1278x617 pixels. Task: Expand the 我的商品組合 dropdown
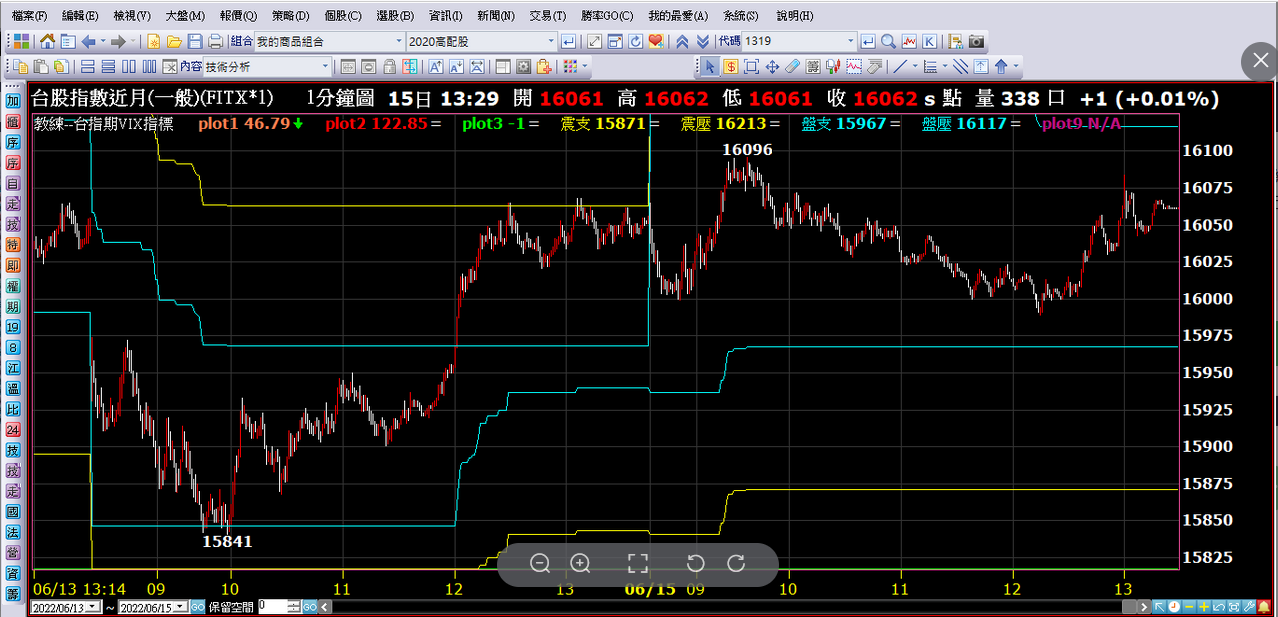pos(398,42)
